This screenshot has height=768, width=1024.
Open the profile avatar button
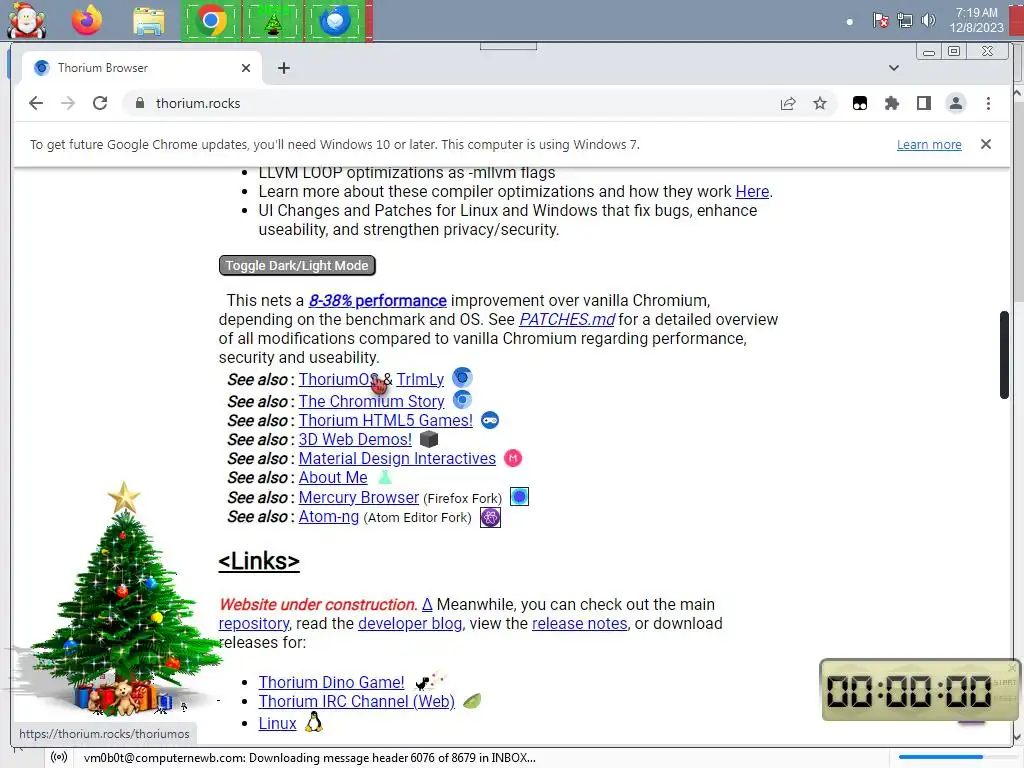pos(956,103)
